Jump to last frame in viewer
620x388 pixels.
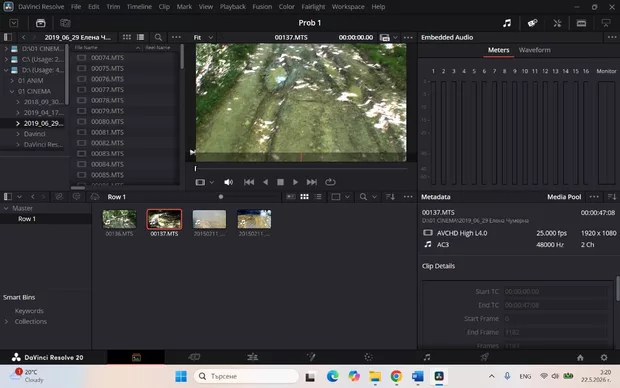[312, 182]
